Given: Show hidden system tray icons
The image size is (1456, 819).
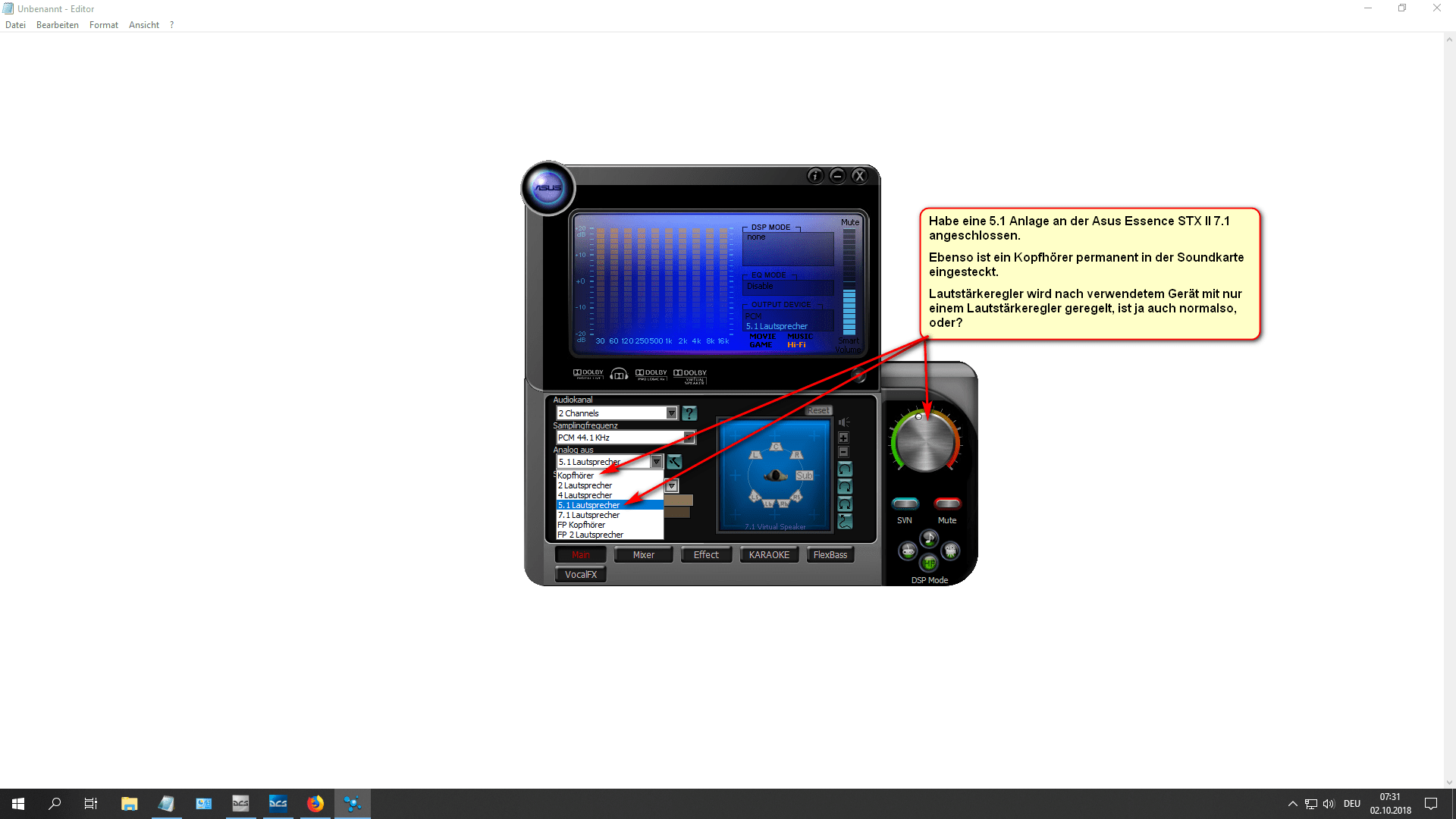Looking at the screenshot, I should (1292, 804).
